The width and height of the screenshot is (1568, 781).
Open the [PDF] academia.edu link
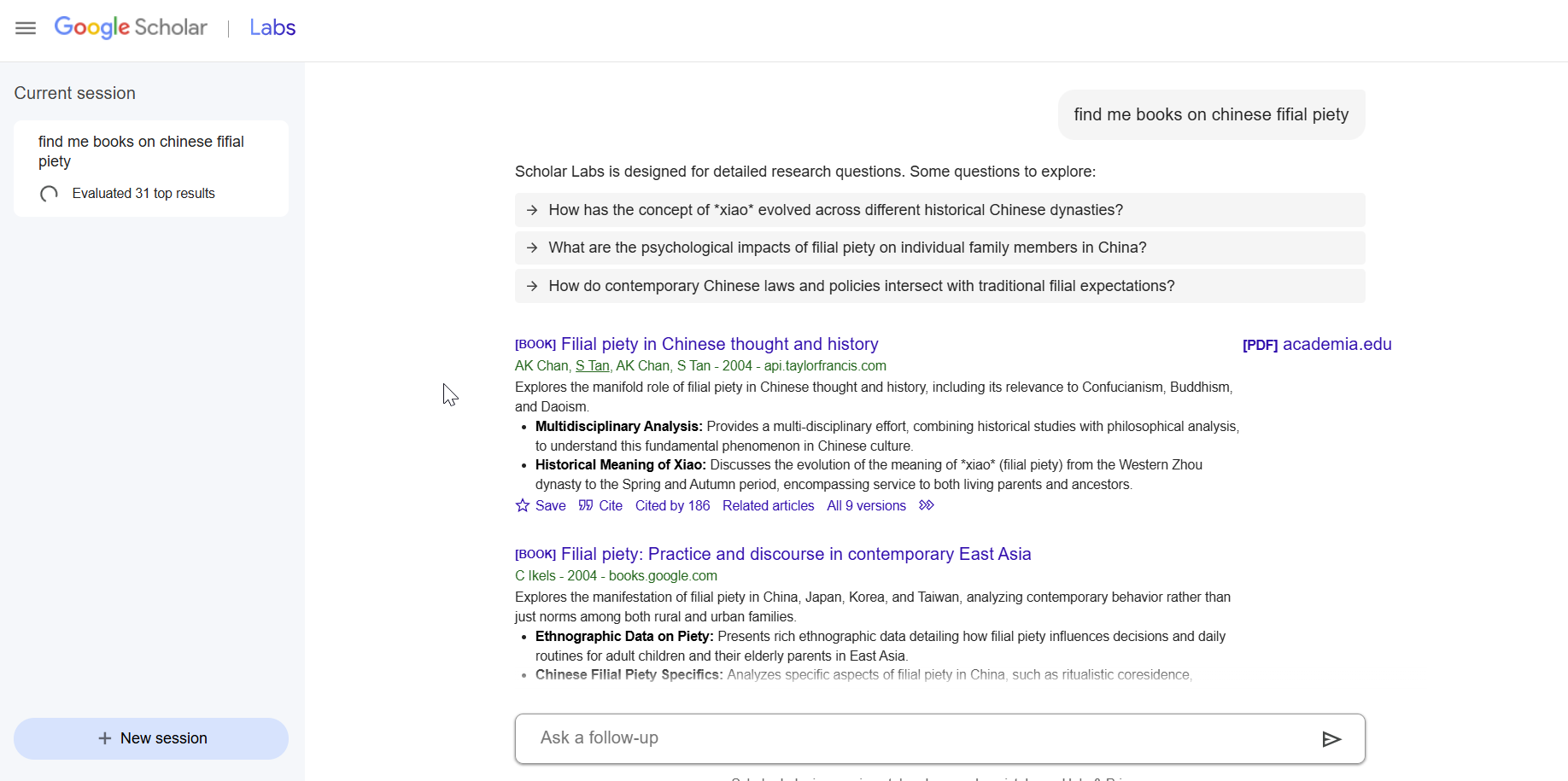[1317, 344]
